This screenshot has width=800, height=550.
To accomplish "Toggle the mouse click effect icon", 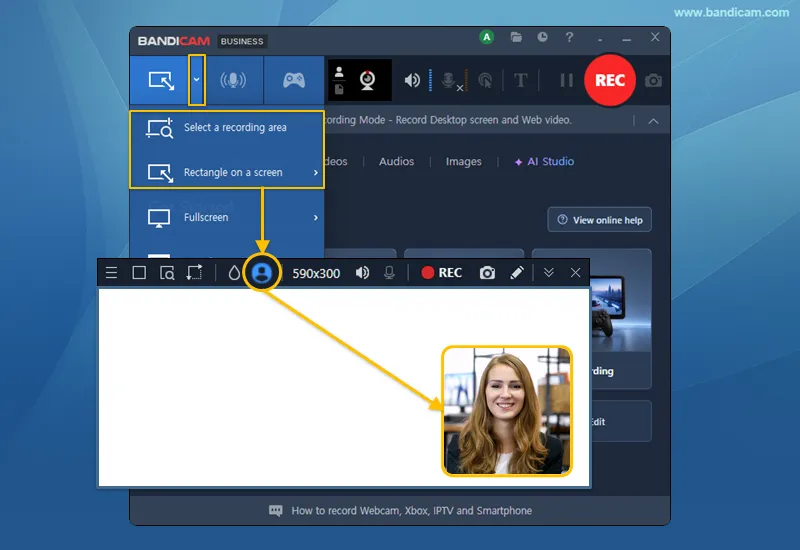I will [x=485, y=81].
